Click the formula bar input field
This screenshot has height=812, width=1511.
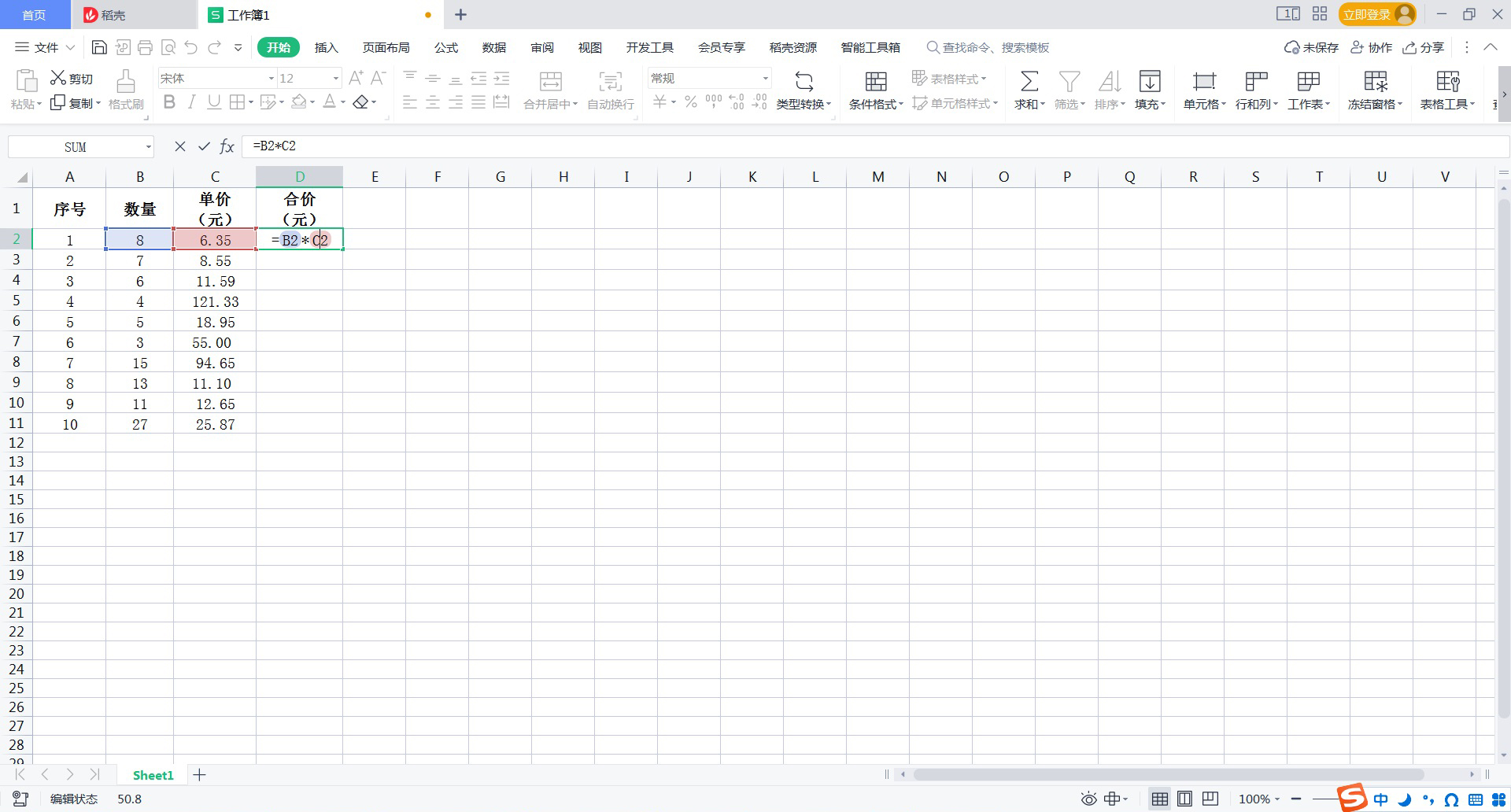875,146
